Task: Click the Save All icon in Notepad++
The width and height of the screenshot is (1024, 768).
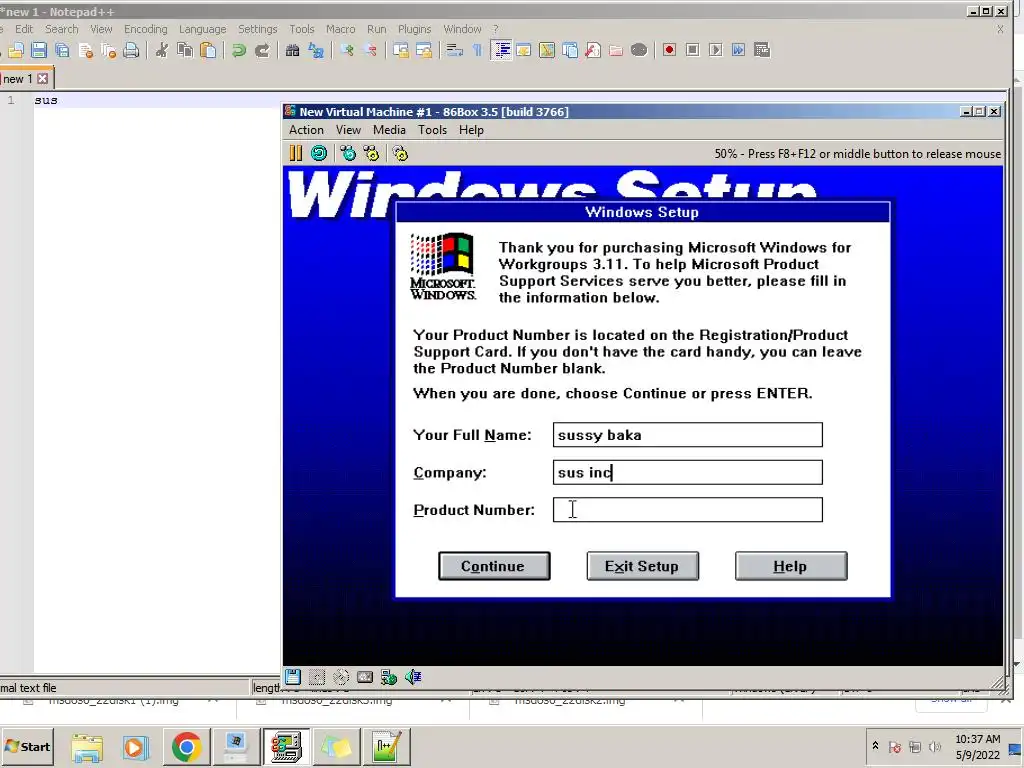Action: tap(62, 50)
